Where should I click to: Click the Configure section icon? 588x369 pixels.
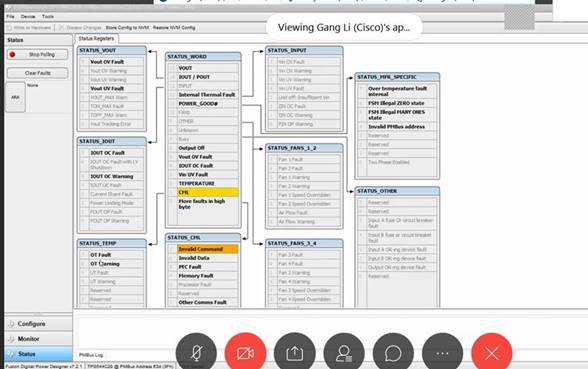tap(11, 324)
